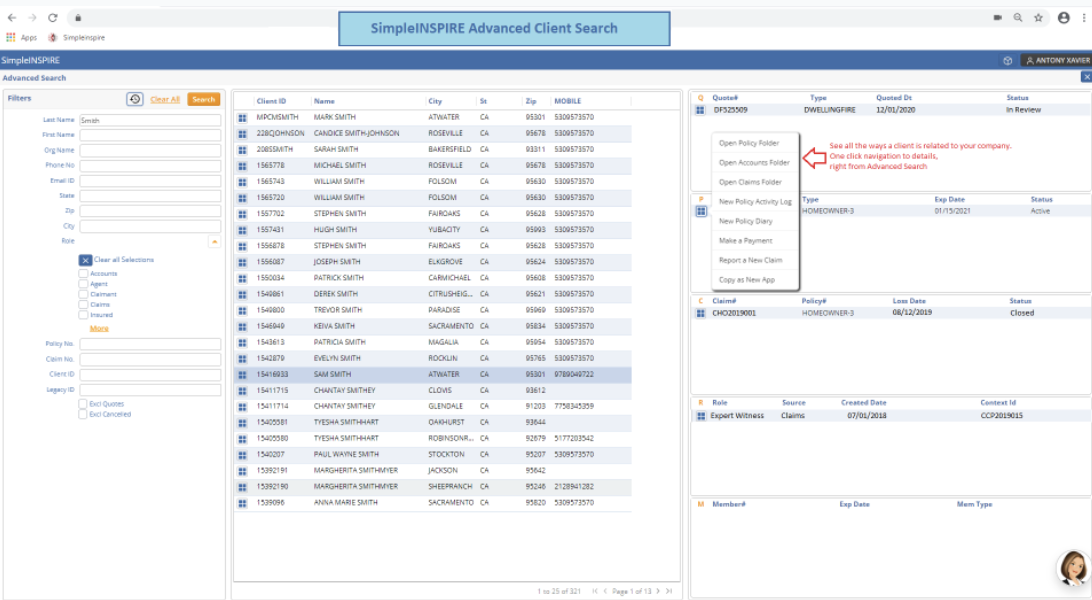
Task: Open the action grid icon for ANNA MARIE SMITH
Action: click(242, 503)
